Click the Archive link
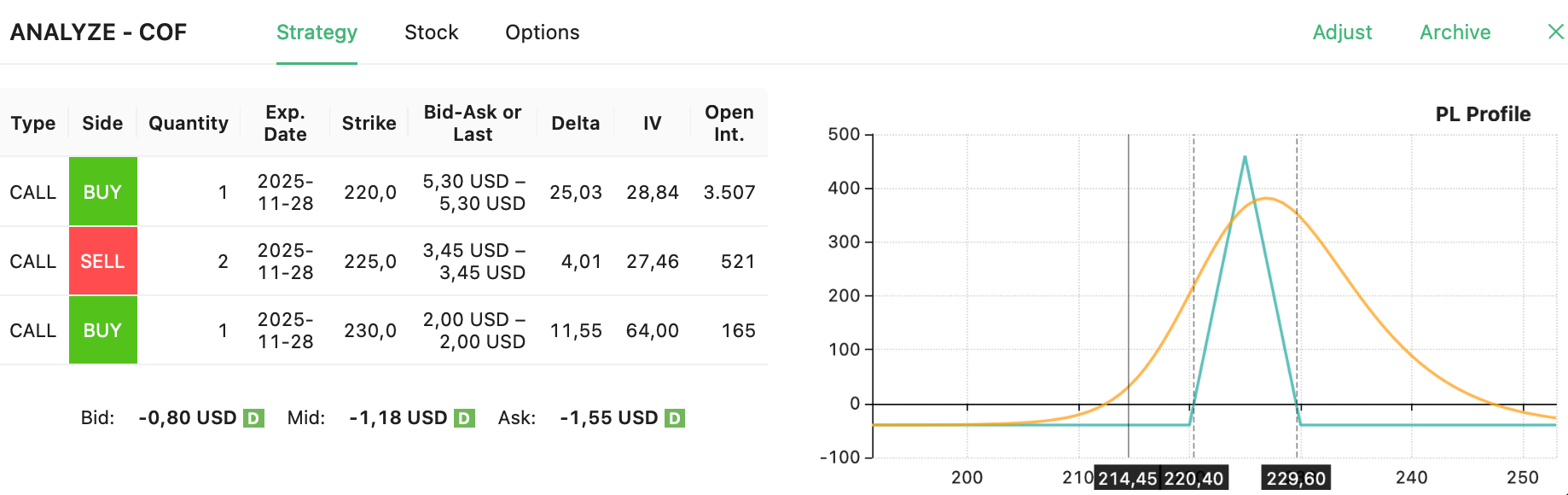The width and height of the screenshot is (1568, 495). coord(1455,32)
